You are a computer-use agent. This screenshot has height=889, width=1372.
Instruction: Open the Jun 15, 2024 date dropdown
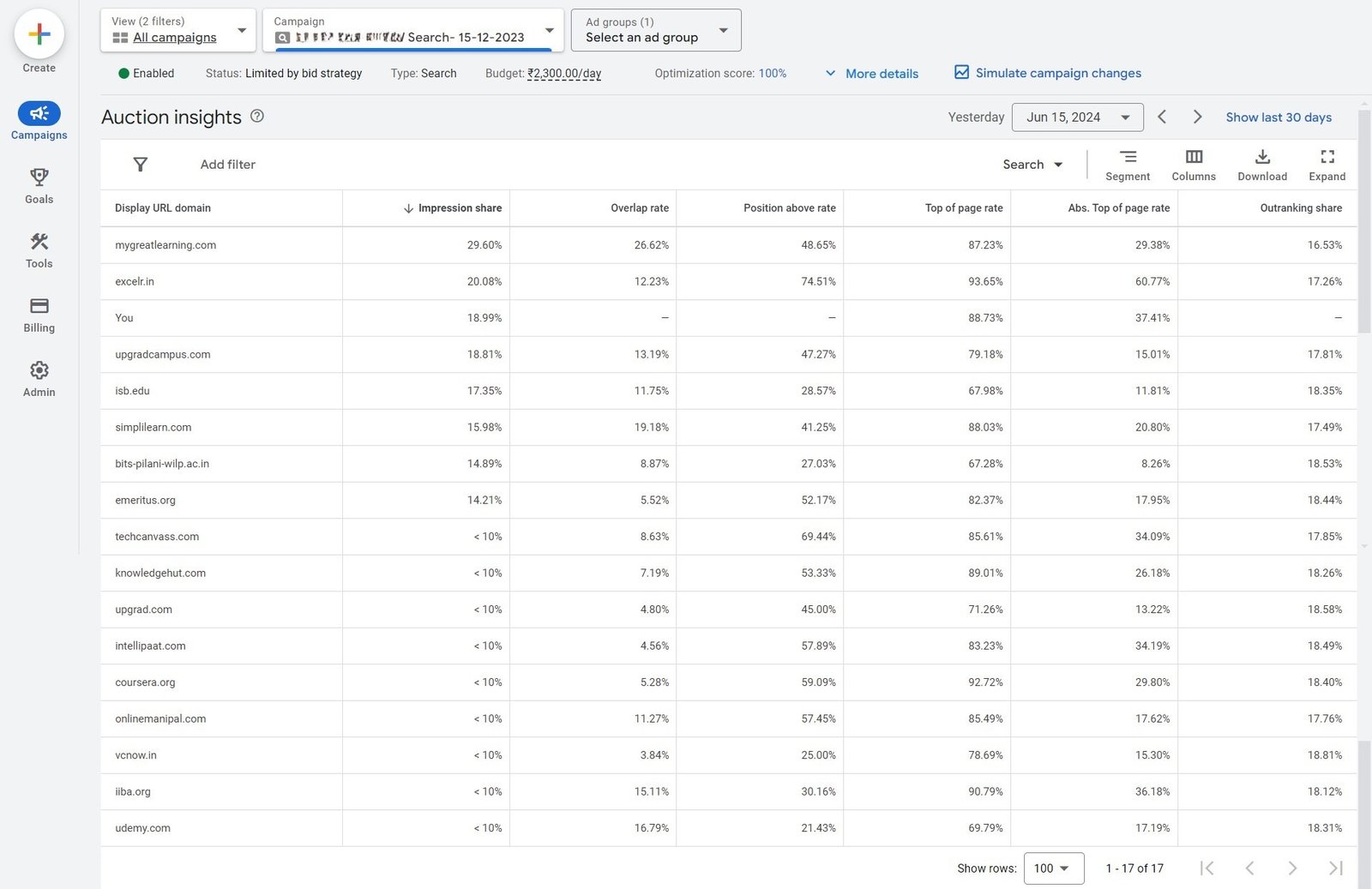[1077, 117]
